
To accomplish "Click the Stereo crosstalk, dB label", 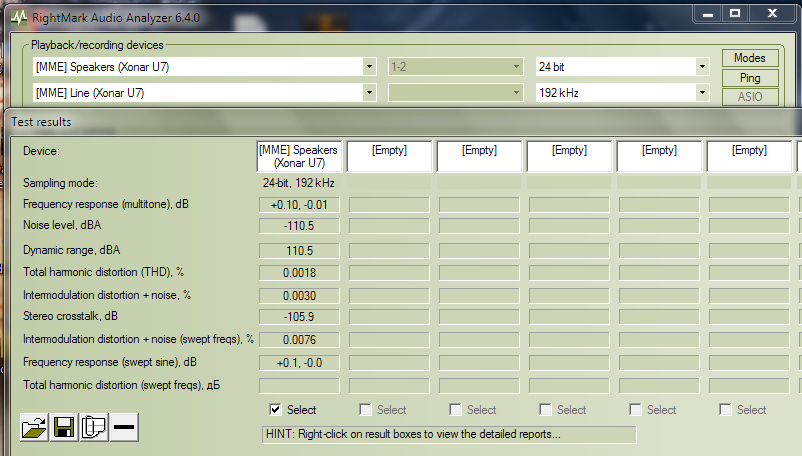I will point(70,316).
